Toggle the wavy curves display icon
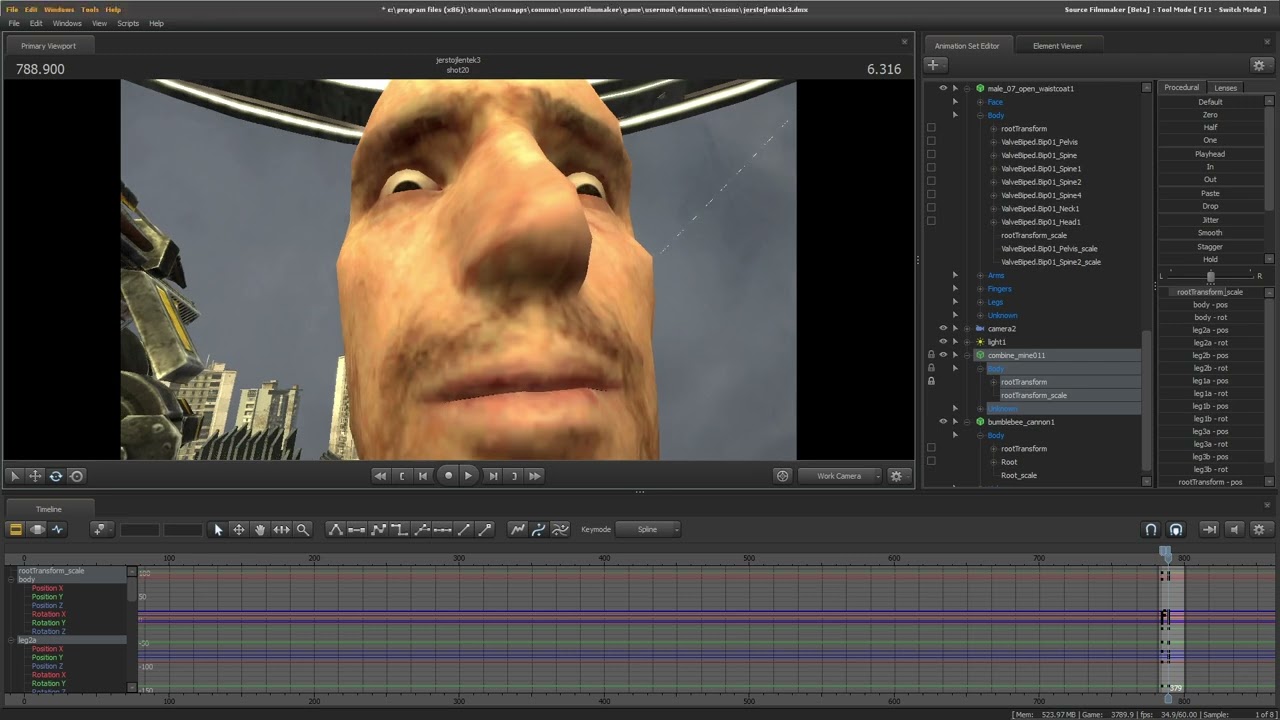 click(x=560, y=529)
